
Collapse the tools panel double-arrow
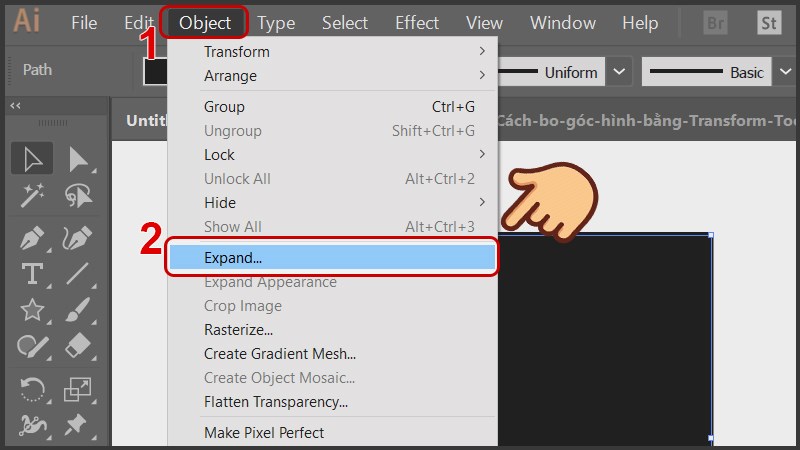pyautogui.click(x=15, y=106)
